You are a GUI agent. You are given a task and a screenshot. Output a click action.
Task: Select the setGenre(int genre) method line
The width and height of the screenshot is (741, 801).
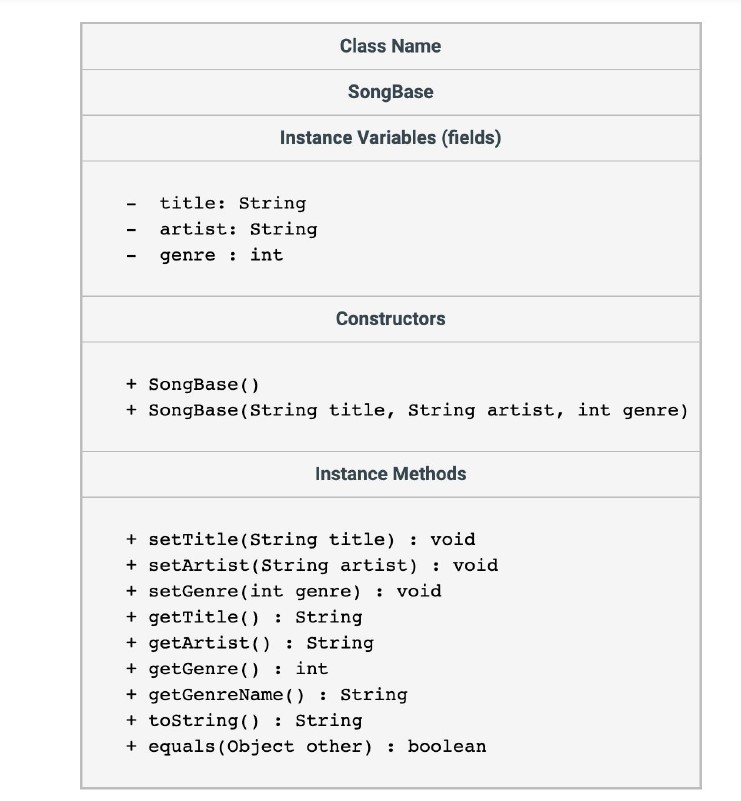pos(294,591)
